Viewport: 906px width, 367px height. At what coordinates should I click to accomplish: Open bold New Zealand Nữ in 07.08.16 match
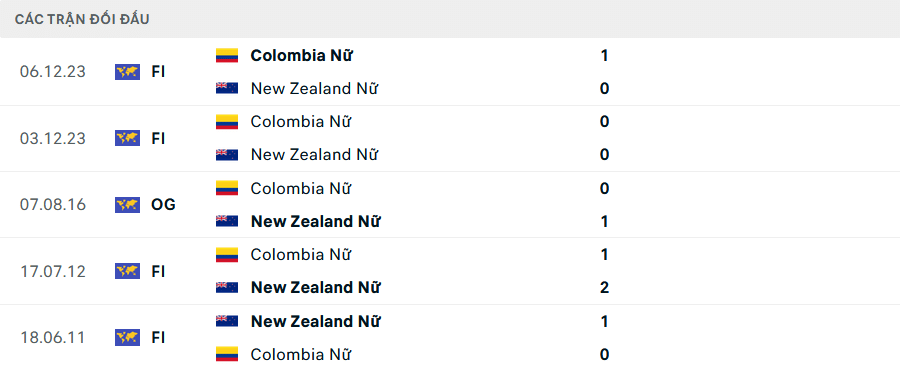point(315,222)
